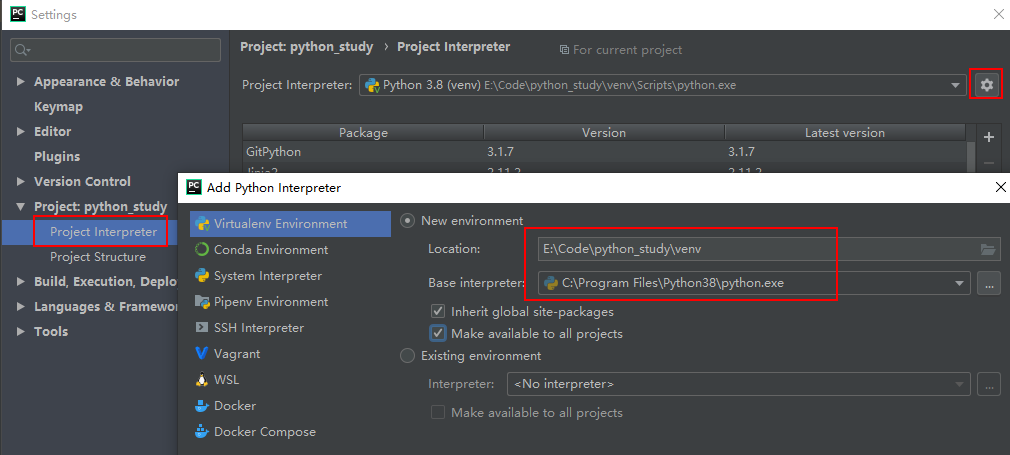1010x455 pixels.
Task: Click the browse button beside Existing Interpreter field
Action: pos(989,384)
